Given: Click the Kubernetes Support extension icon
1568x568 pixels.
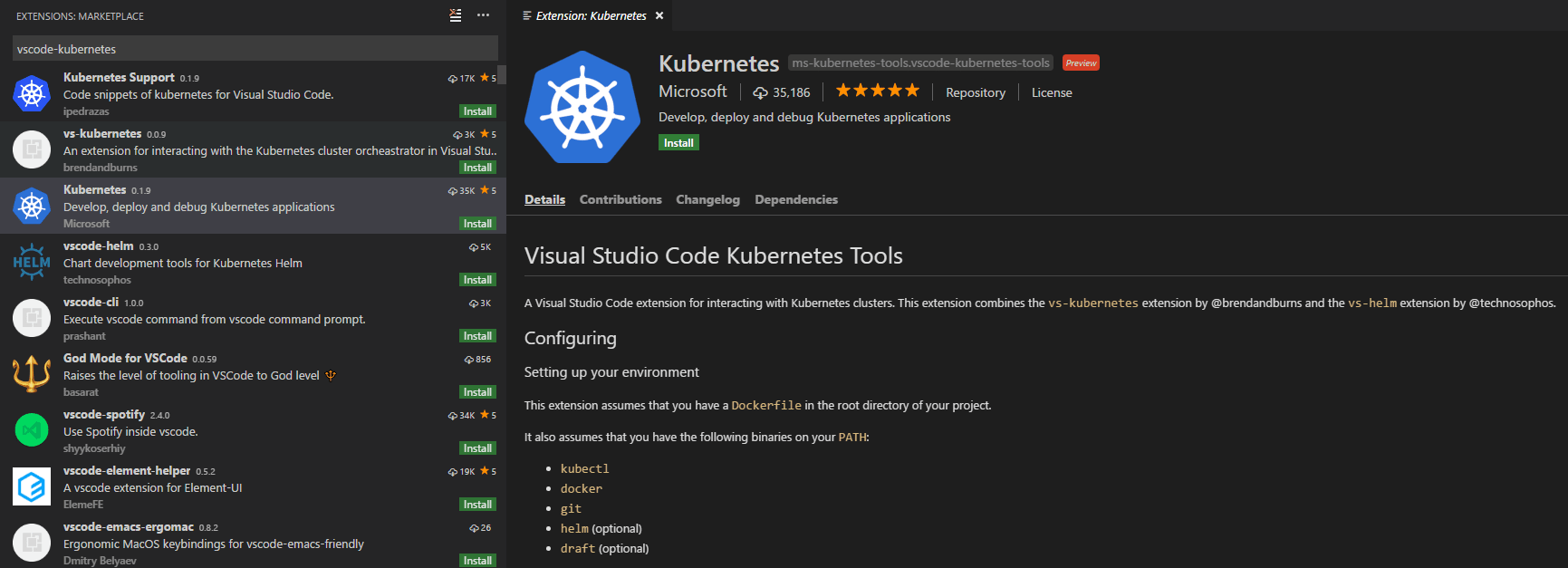Looking at the screenshot, I should click(32, 93).
